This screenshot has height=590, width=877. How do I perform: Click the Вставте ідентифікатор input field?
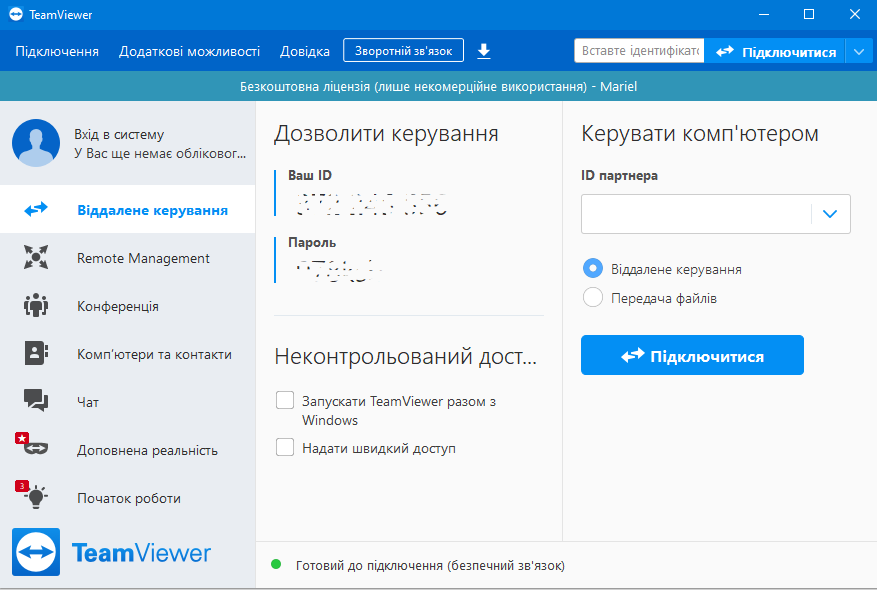[x=638, y=50]
